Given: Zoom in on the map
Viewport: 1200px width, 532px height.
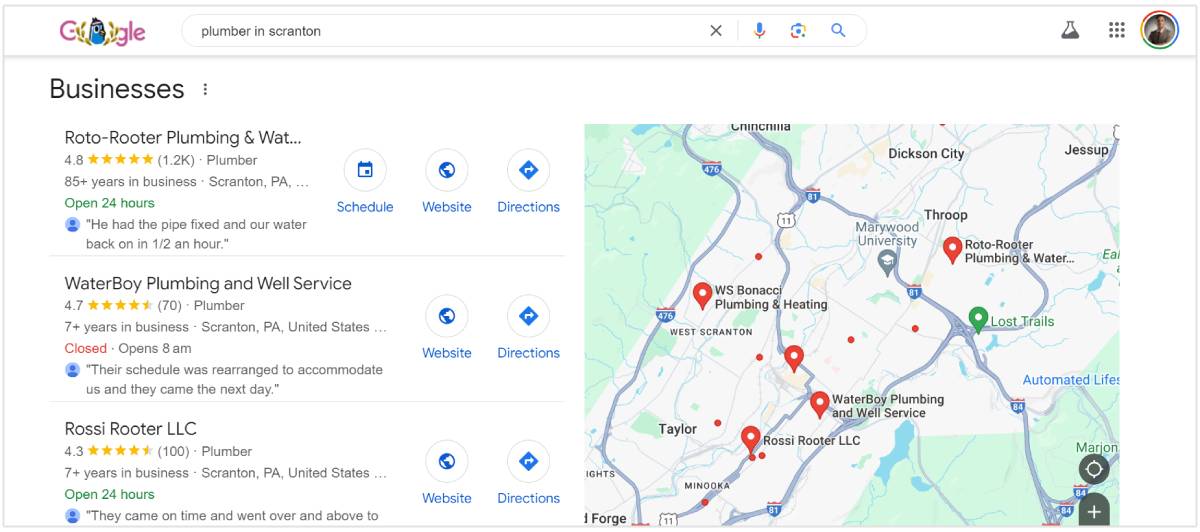Looking at the screenshot, I should point(1094,511).
